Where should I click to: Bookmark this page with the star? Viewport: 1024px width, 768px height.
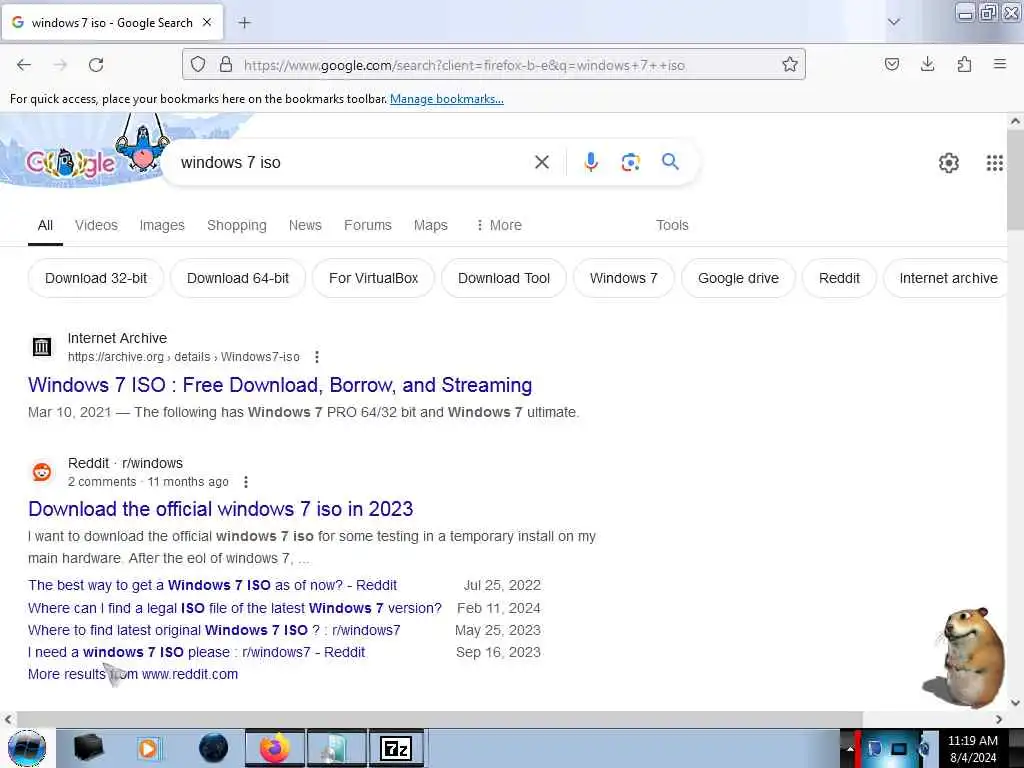pyautogui.click(x=790, y=64)
